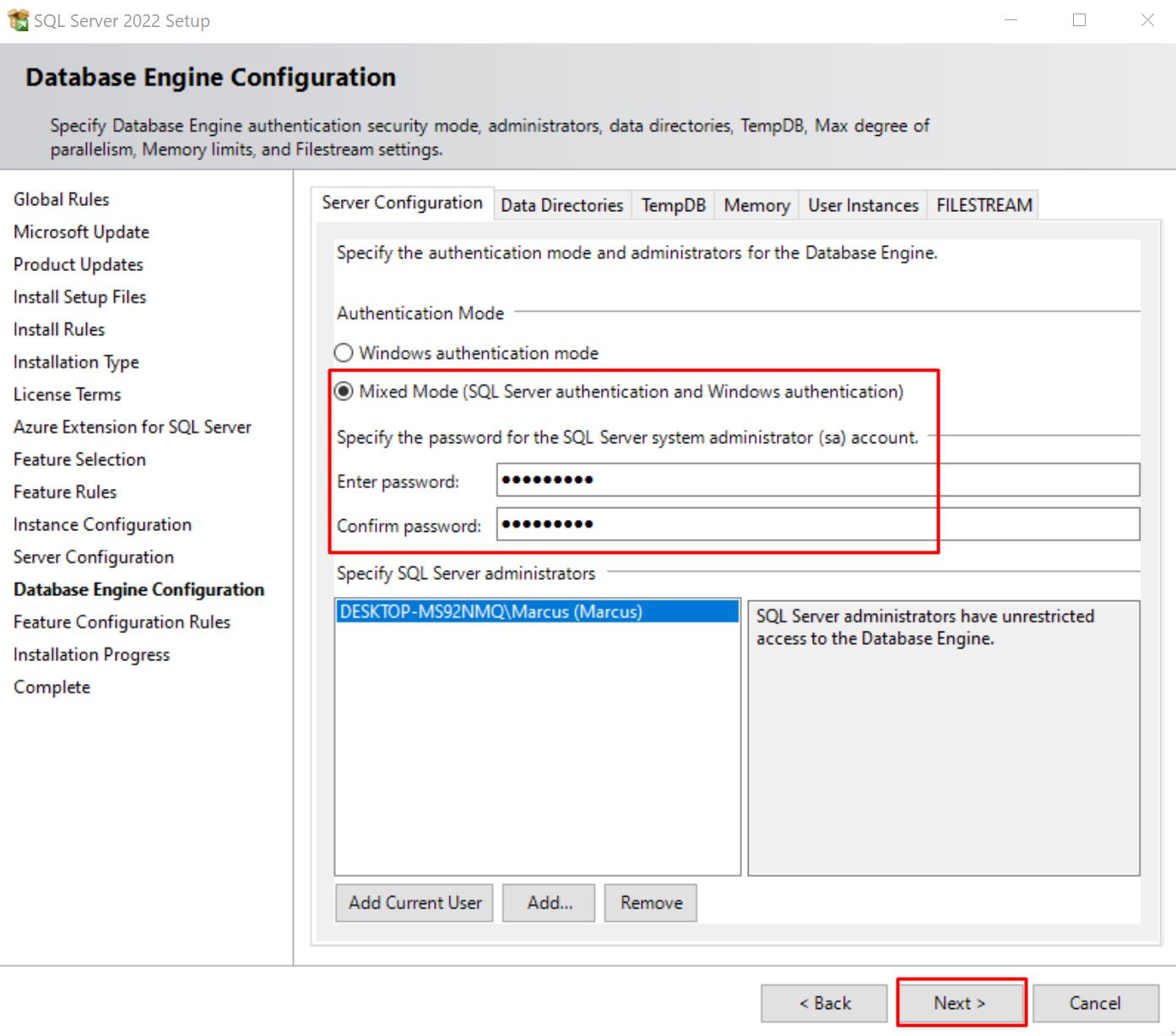Viewport: 1176px width, 1036px height.
Task: Maximize the SQL Server Setup window
Action: click(x=1079, y=20)
